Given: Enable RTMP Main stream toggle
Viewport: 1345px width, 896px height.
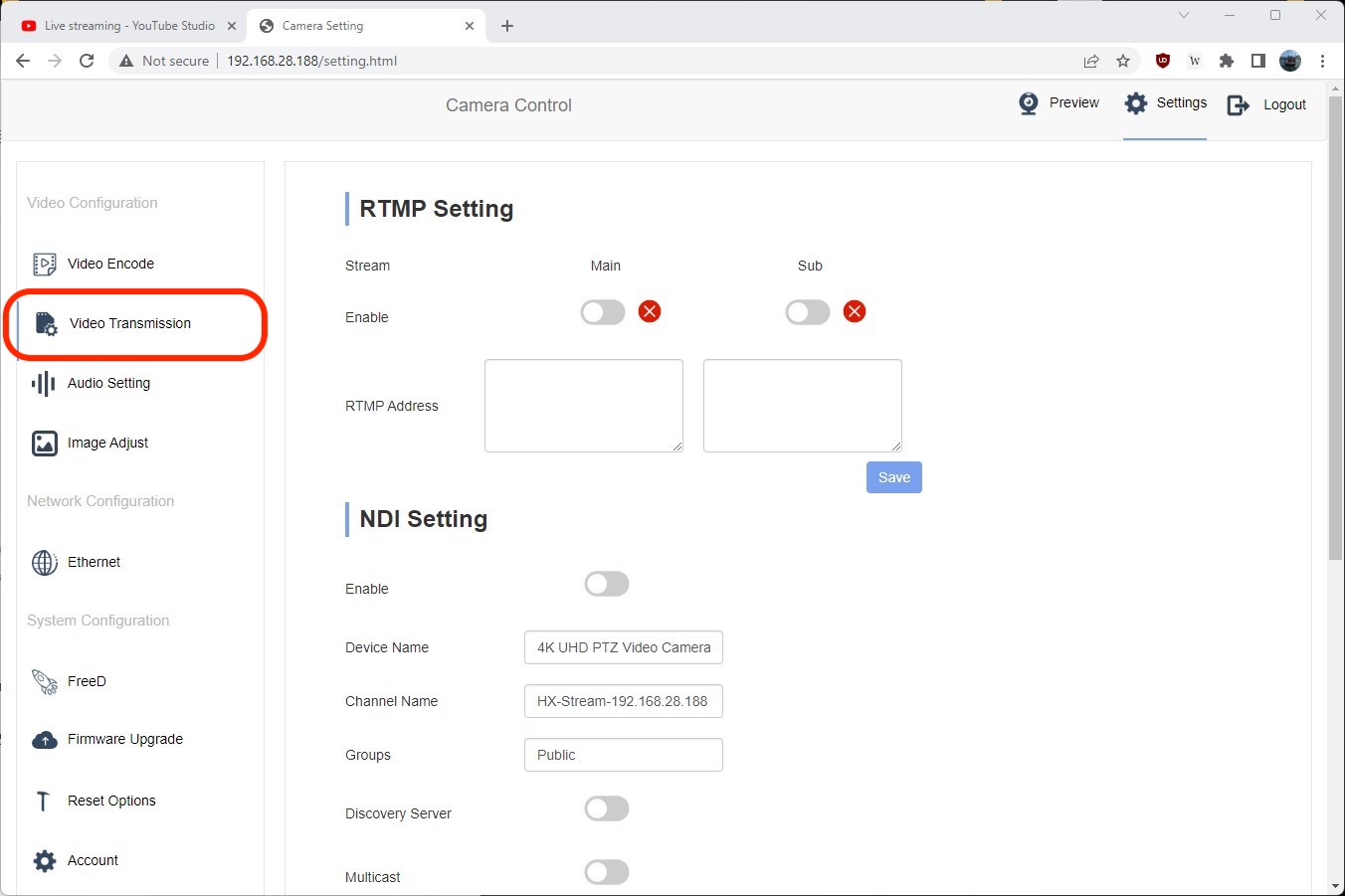Looking at the screenshot, I should (603, 312).
